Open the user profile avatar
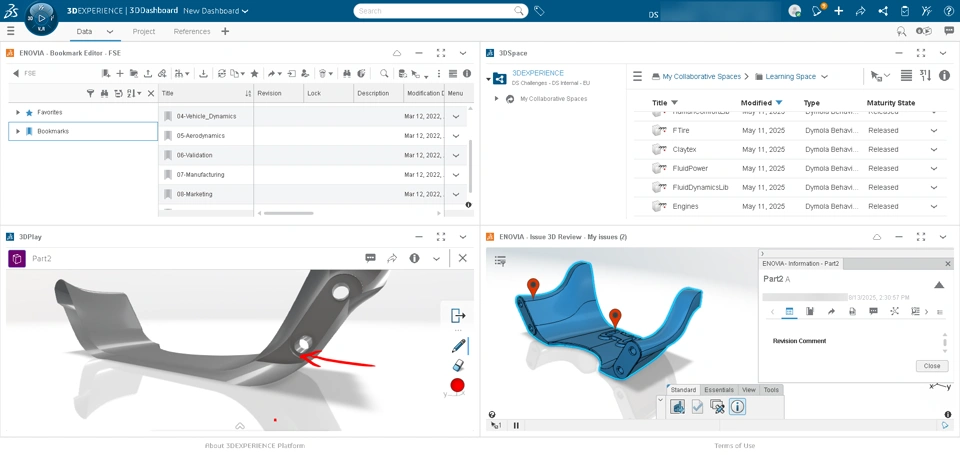The width and height of the screenshot is (960, 455). 795,10
